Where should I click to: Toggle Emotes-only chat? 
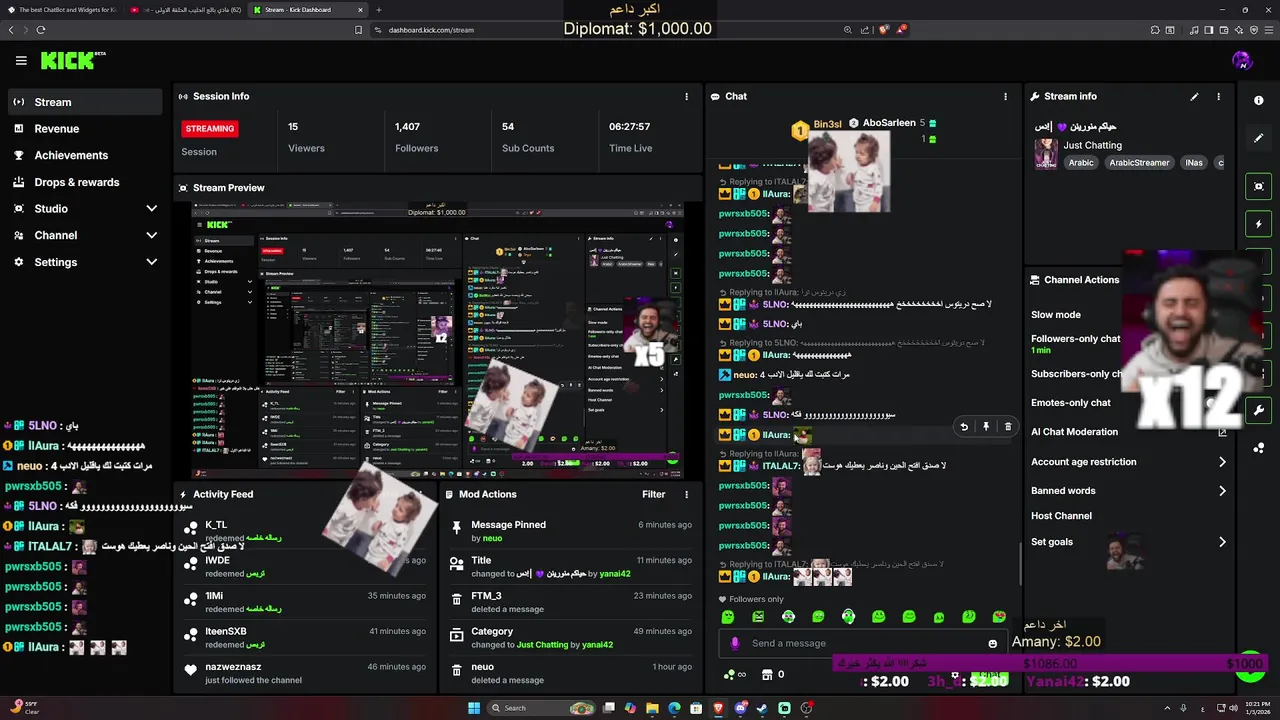click(1071, 403)
